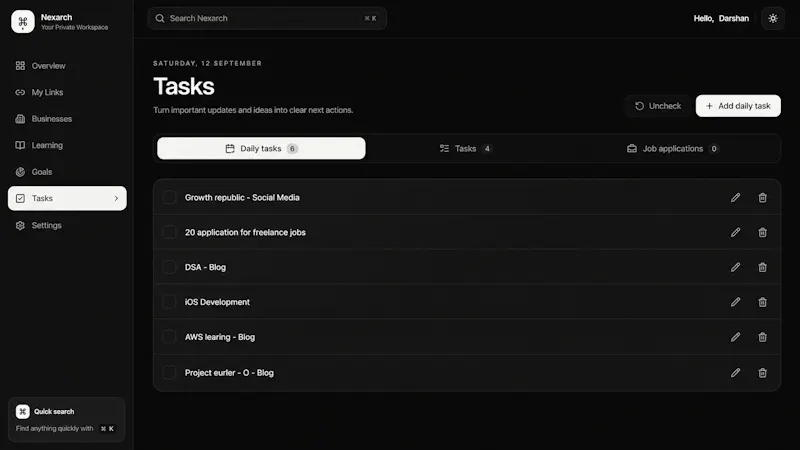This screenshot has height=450, width=800.
Task: Edit the AWS learing - Blog task
Action: click(735, 337)
